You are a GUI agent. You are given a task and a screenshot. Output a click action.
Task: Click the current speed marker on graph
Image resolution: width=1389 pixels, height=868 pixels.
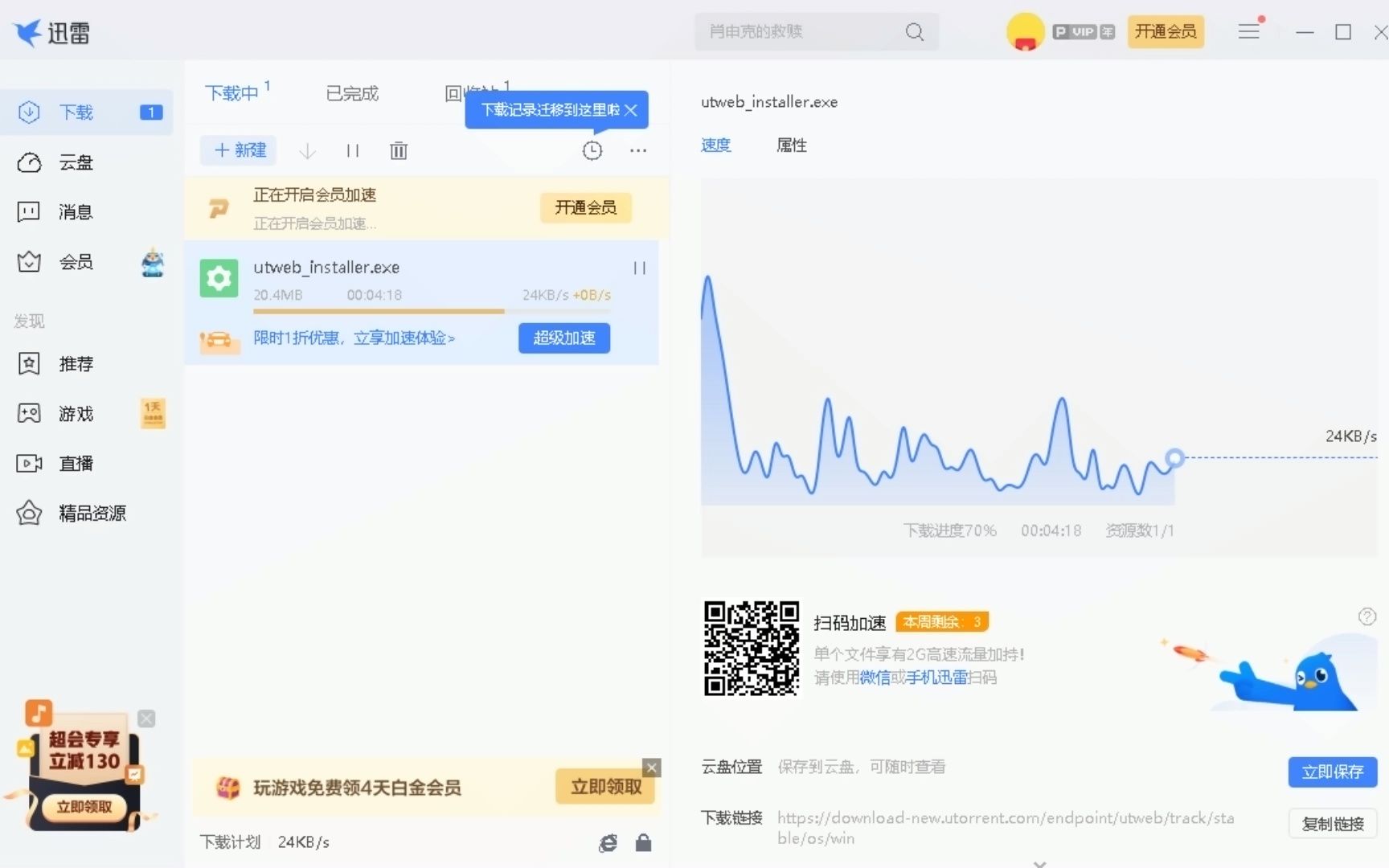(1174, 458)
